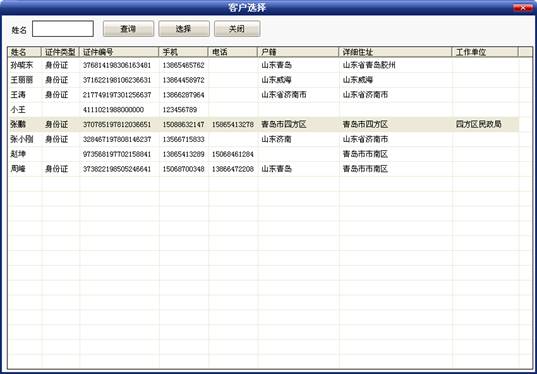Click the 详细住址 column header
This screenshot has height=374, width=537.
[395, 52]
